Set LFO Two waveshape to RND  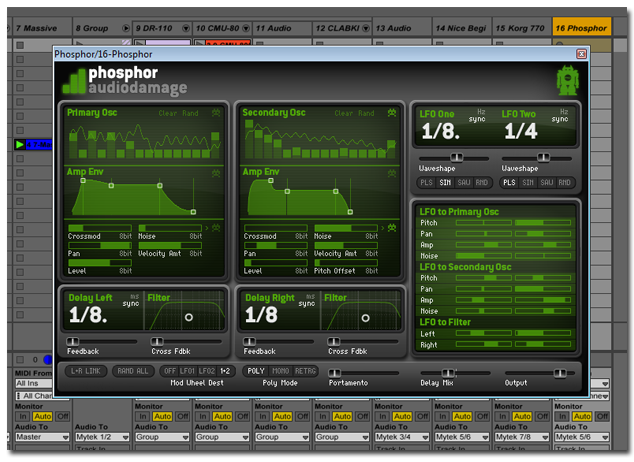click(564, 183)
